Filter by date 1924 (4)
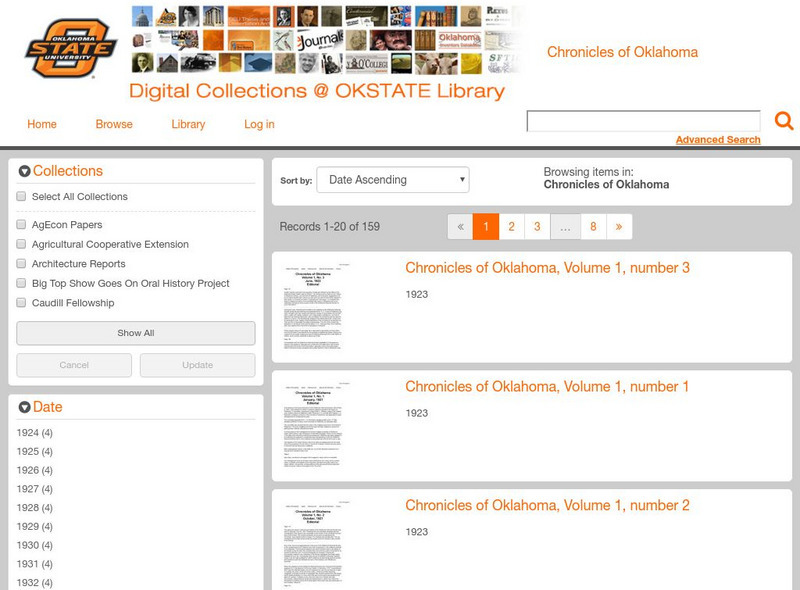Viewport: 800px width, 590px height. coord(35,433)
